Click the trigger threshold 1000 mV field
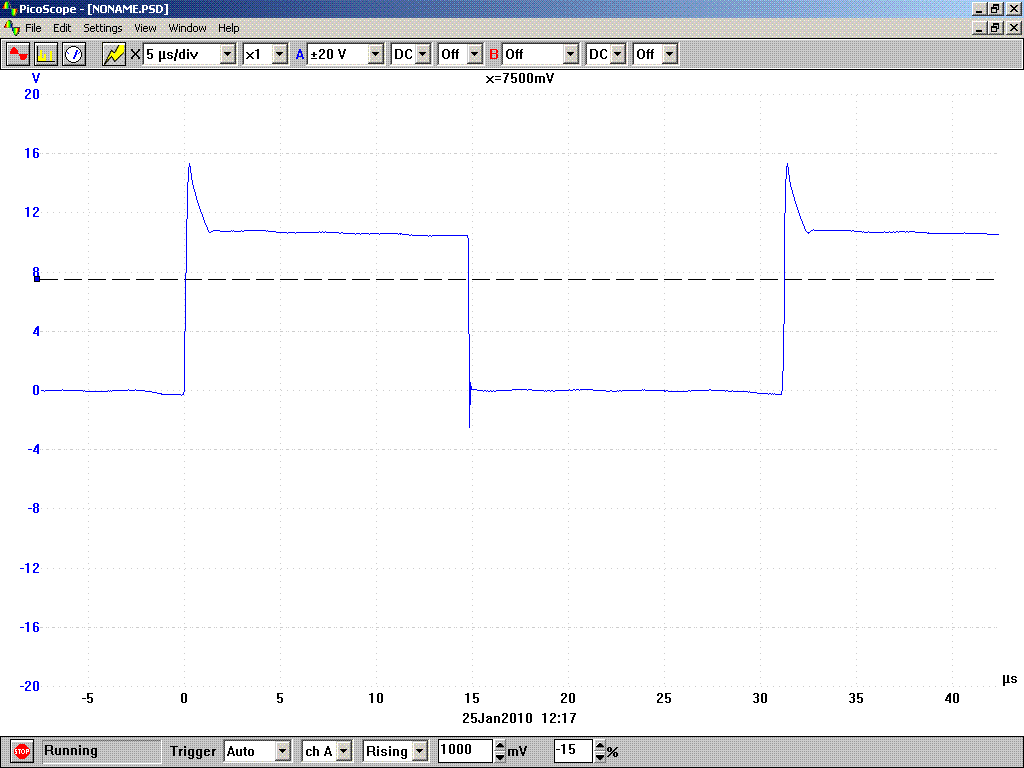 [x=465, y=750]
